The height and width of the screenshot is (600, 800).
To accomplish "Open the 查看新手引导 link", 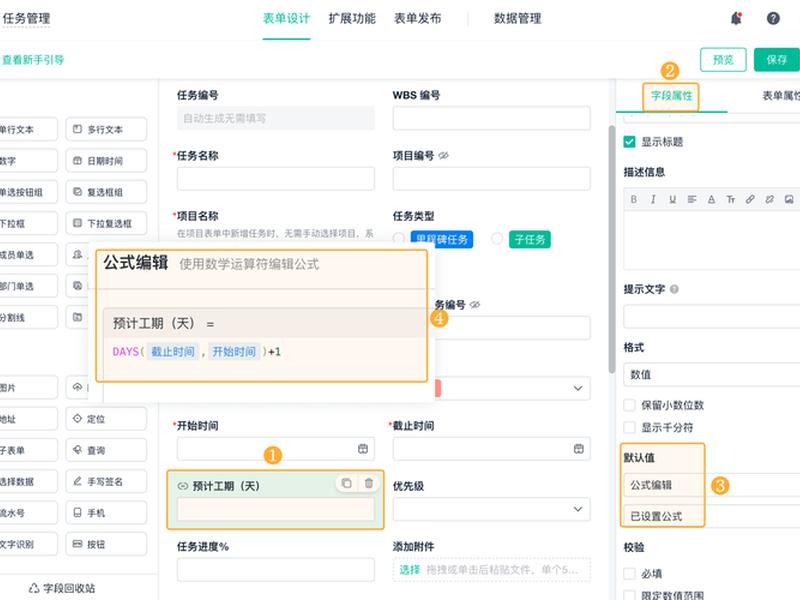I will [32, 60].
